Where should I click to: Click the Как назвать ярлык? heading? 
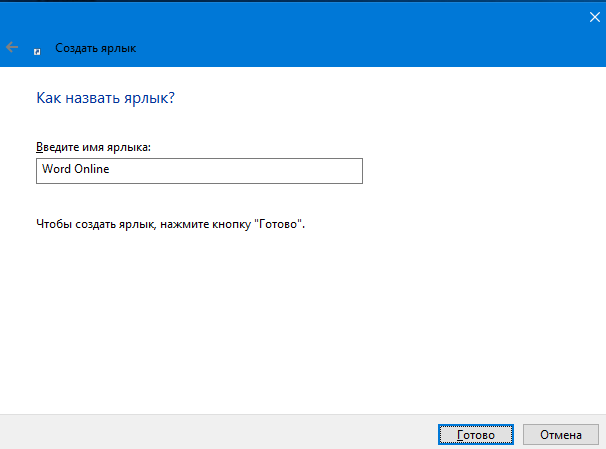[106, 98]
